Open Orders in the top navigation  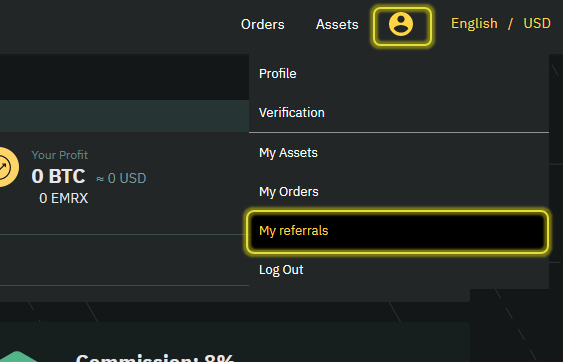click(262, 24)
